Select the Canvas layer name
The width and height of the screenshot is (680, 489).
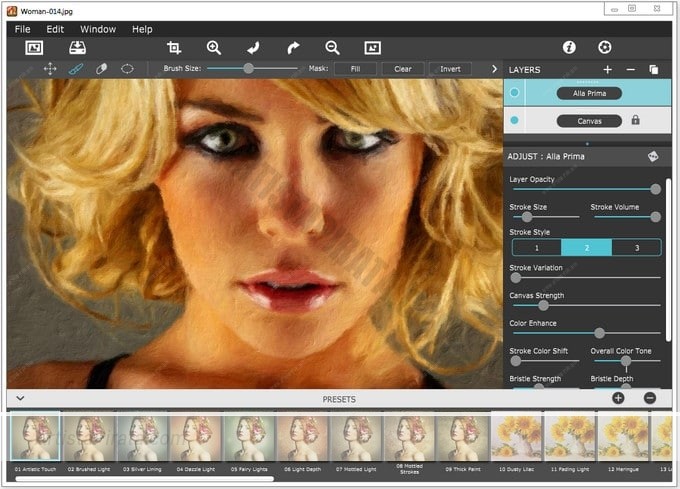tap(589, 121)
